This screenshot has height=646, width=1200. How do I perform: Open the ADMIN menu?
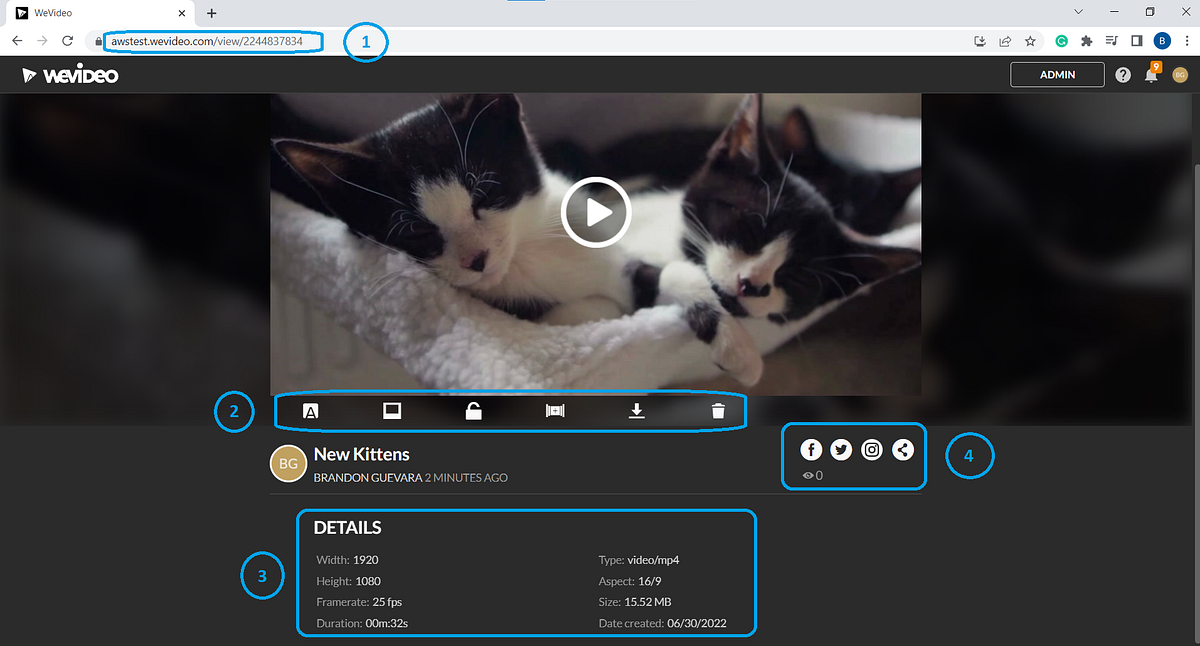(x=1057, y=74)
